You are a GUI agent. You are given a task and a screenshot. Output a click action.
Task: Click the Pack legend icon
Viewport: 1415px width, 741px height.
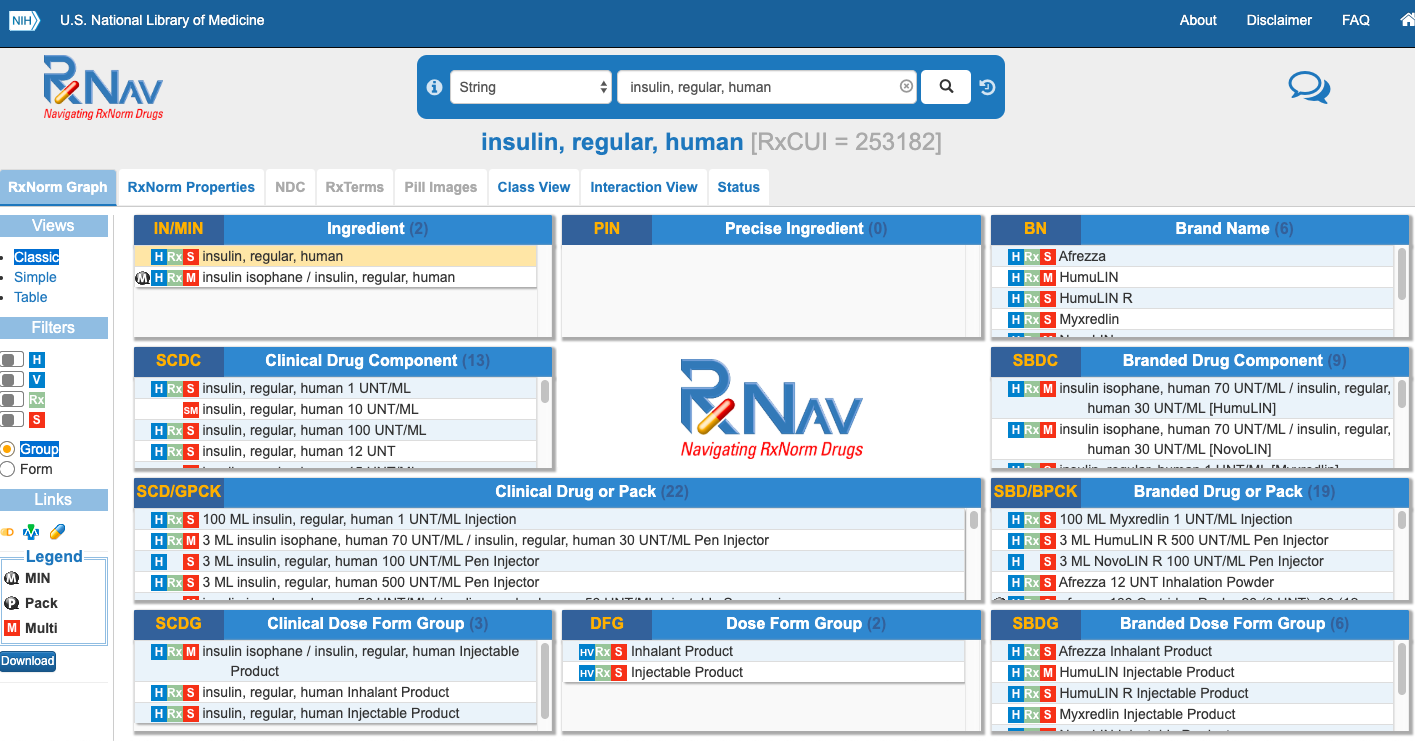[x=12, y=603]
